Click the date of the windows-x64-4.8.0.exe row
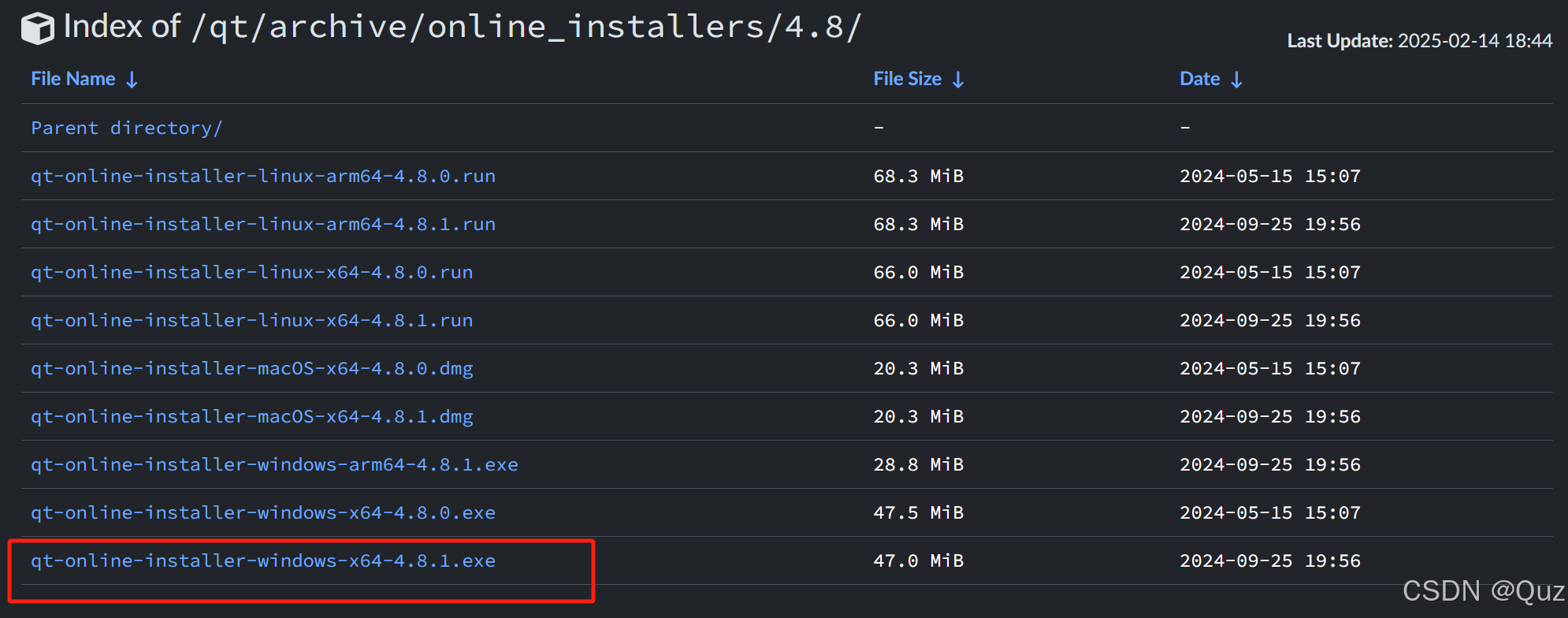This screenshot has width=1568, height=618. click(1270, 512)
